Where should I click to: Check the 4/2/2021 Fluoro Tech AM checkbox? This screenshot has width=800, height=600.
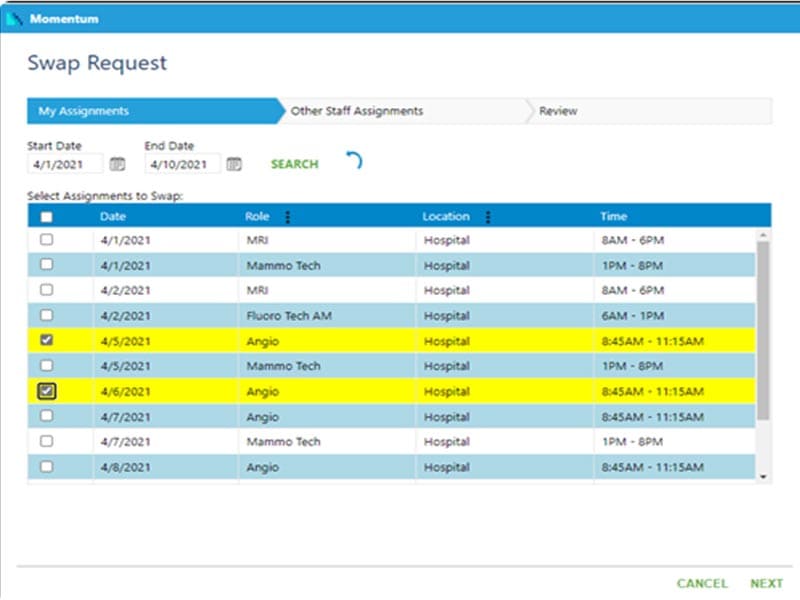tap(46, 315)
